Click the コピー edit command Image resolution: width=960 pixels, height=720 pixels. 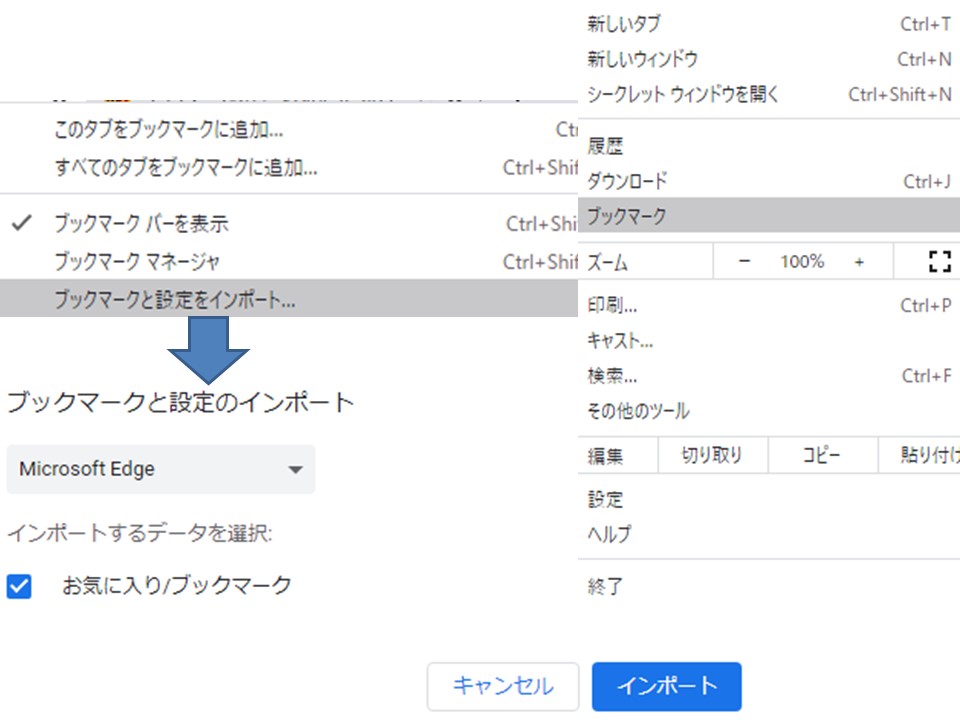point(822,455)
